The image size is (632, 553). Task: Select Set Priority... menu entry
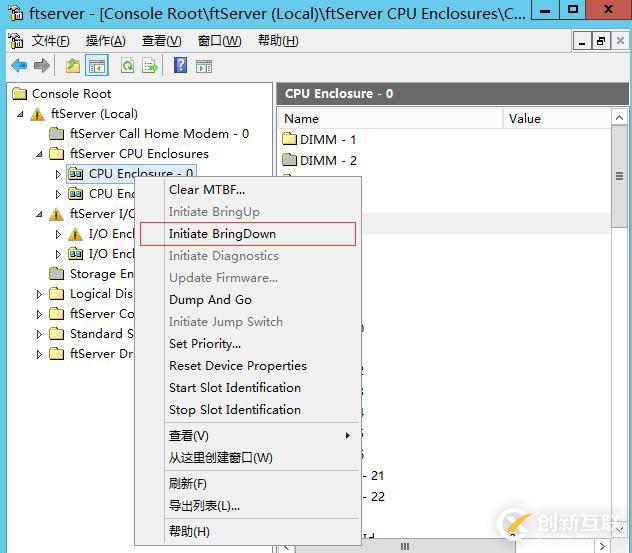coord(248,344)
